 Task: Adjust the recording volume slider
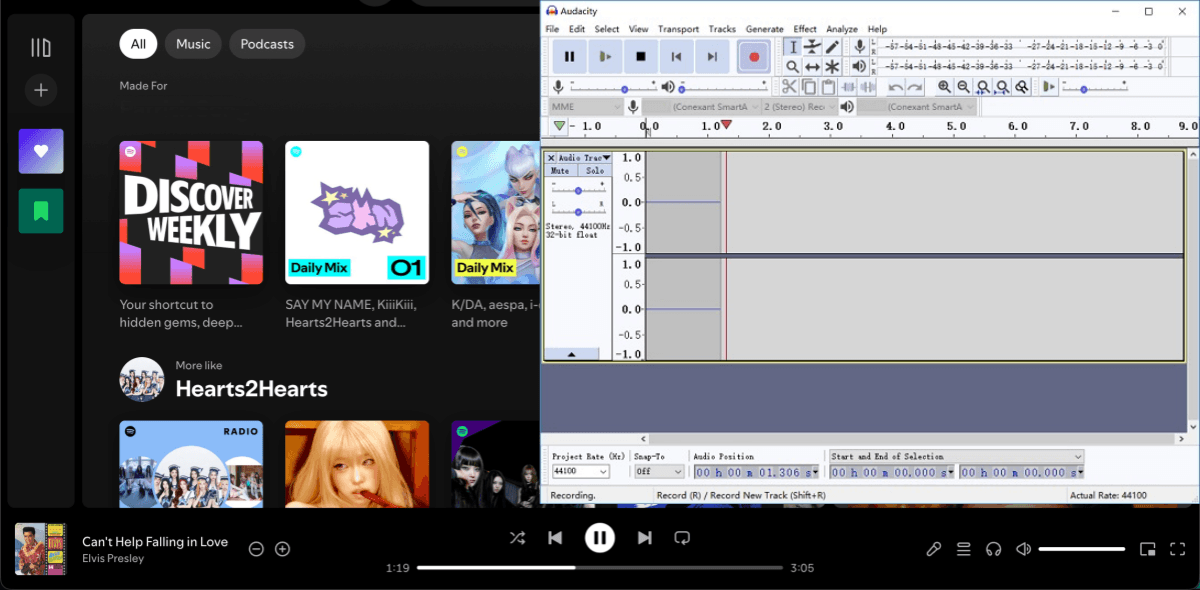(x=614, y=88)
